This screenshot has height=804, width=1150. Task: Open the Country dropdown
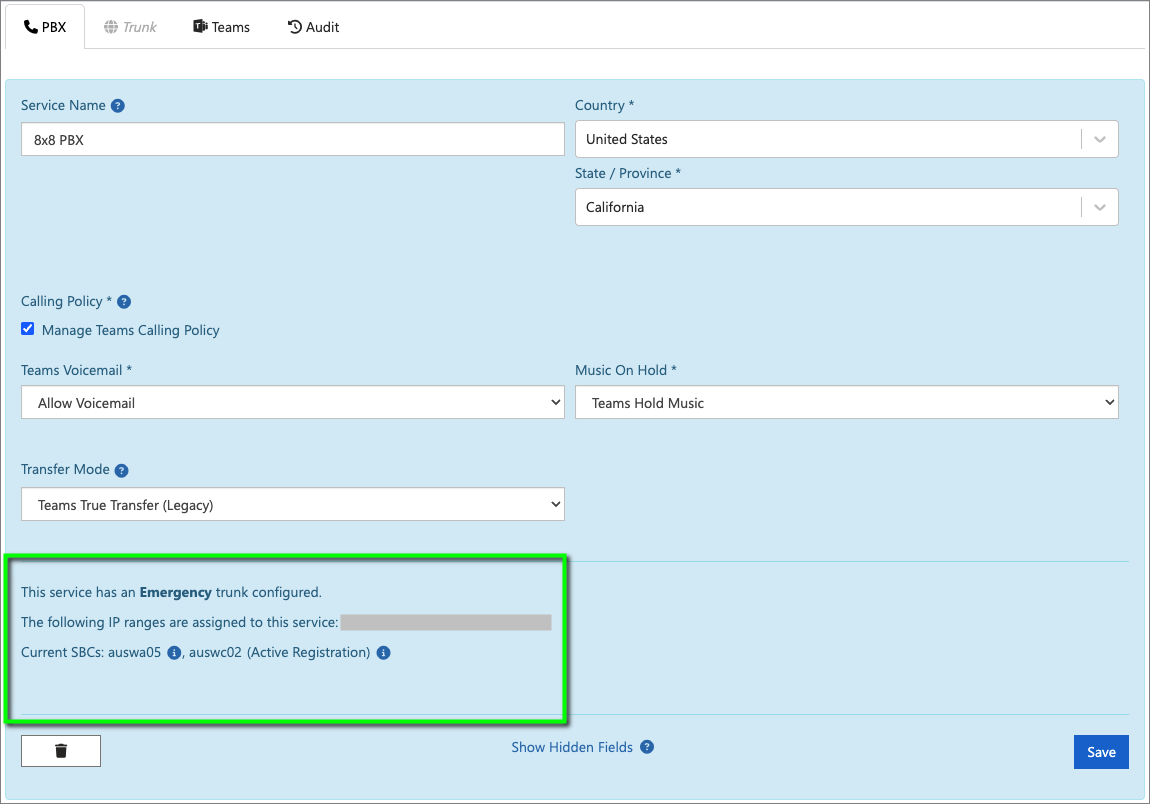click(846, 139)
